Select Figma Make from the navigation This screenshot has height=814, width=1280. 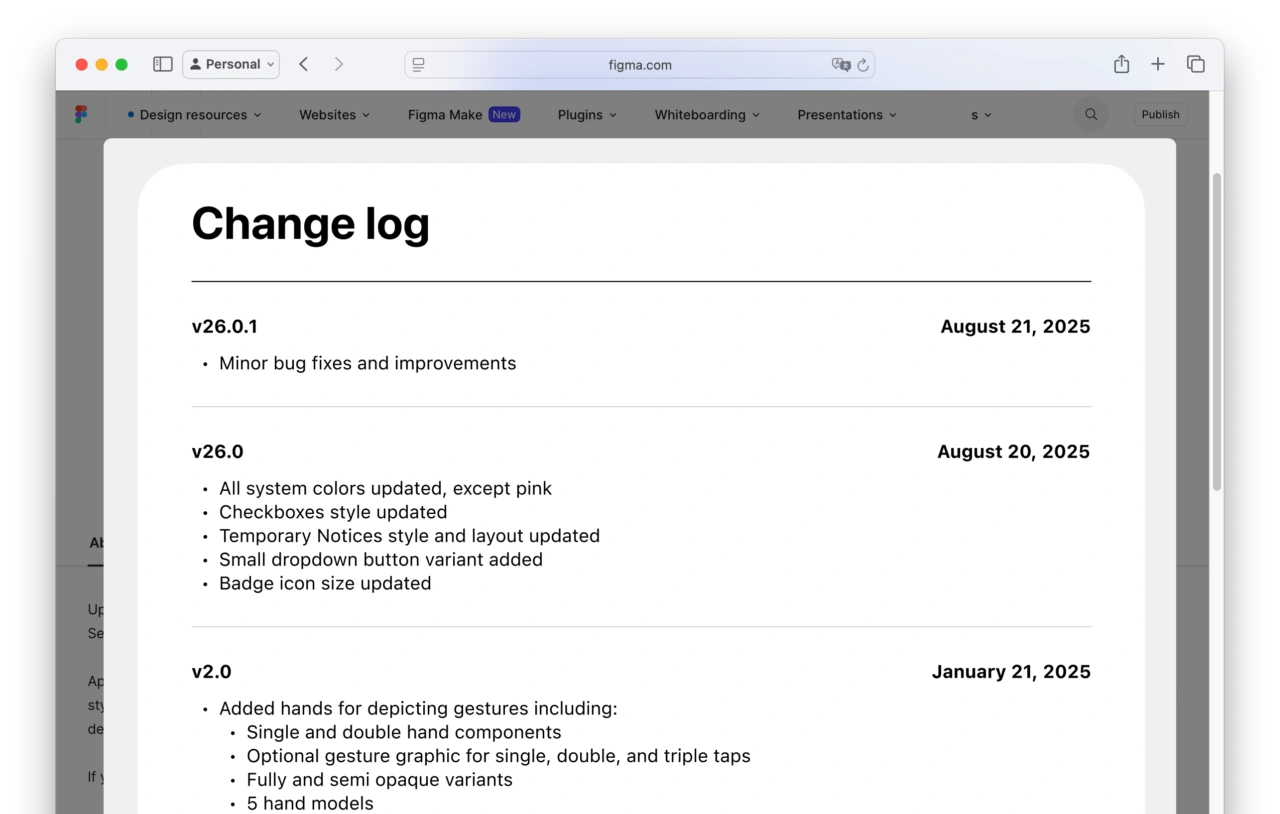click(x=444, y=114)
